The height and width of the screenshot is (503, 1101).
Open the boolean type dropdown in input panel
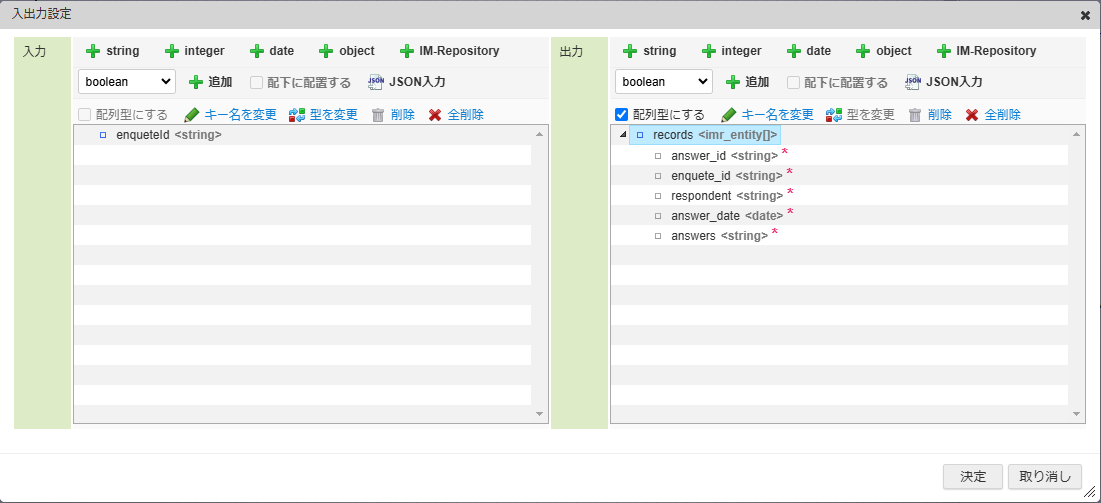point(126,82)
